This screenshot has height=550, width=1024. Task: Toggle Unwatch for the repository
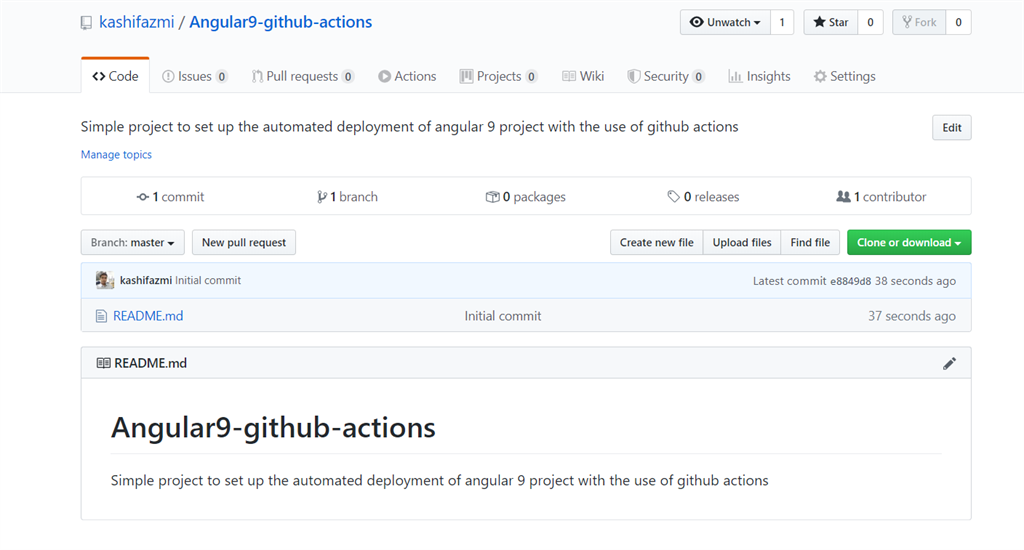(725, 22)
